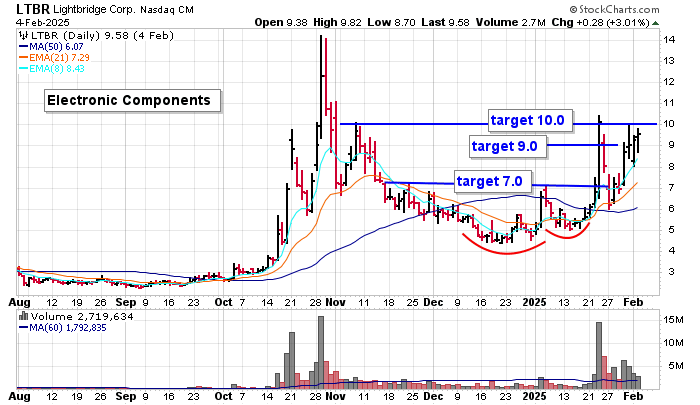Click the EMA(8) 8.43 legend entry

pos(51,69)
